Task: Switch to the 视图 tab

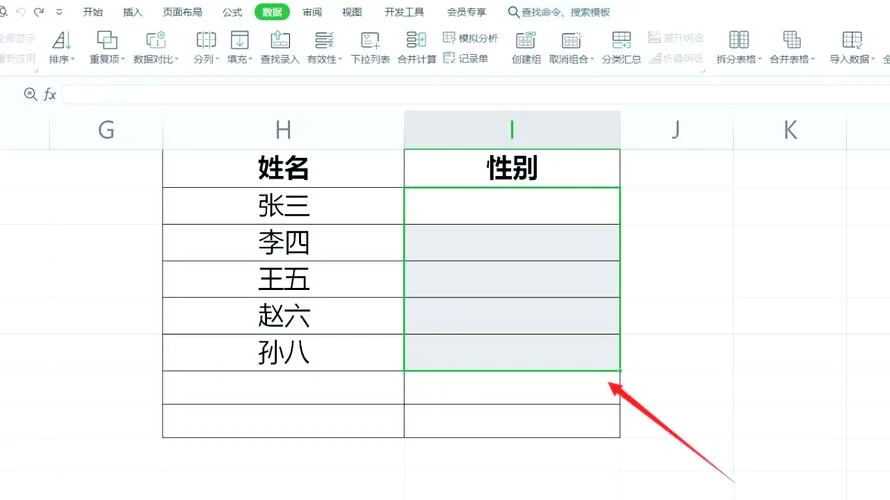Action: pyautogui.click(x=352, y=12)
